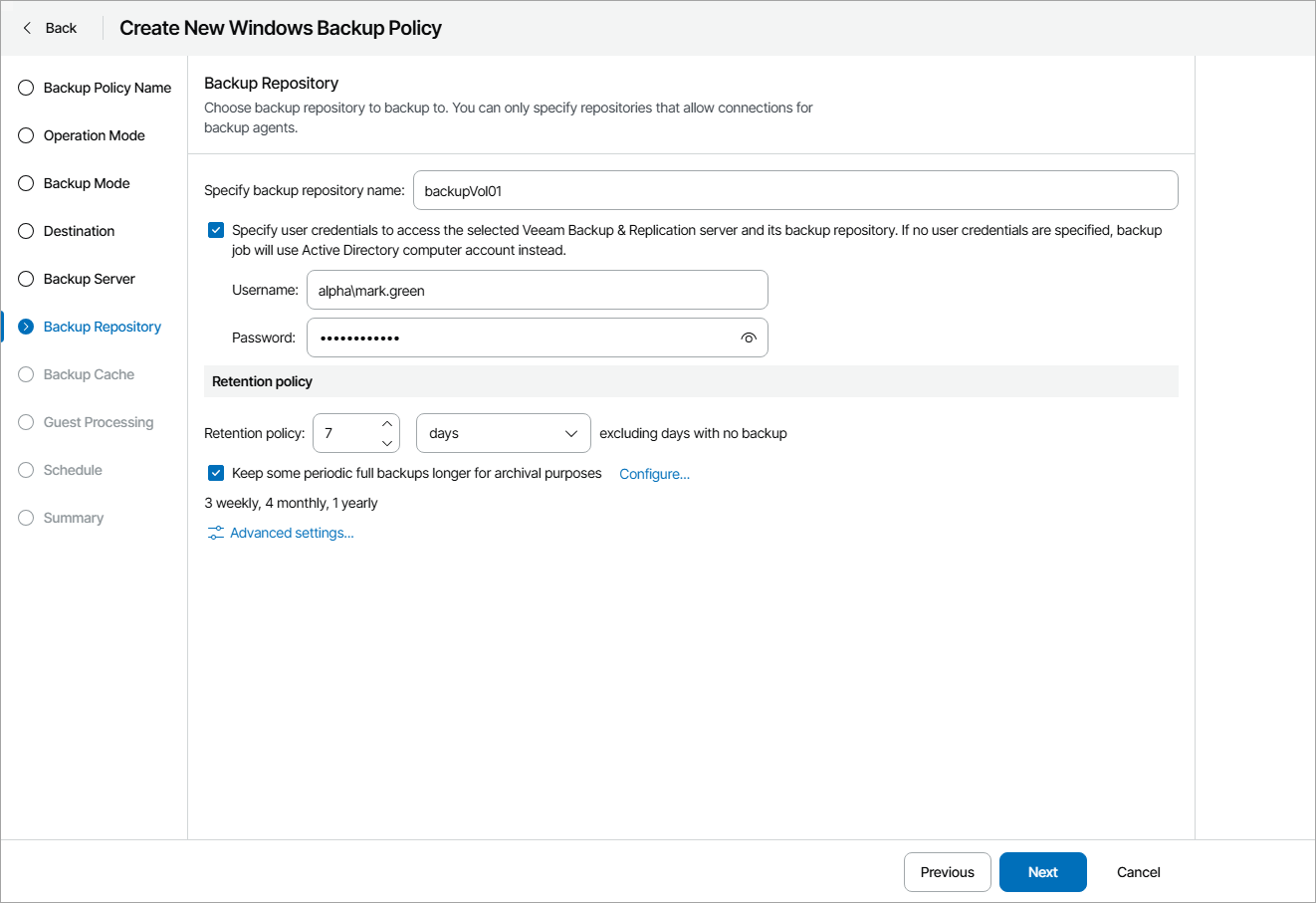1316x903 pixels.
Task: Increase retention policy value with up arrow
Action: (x=387, y=424)
